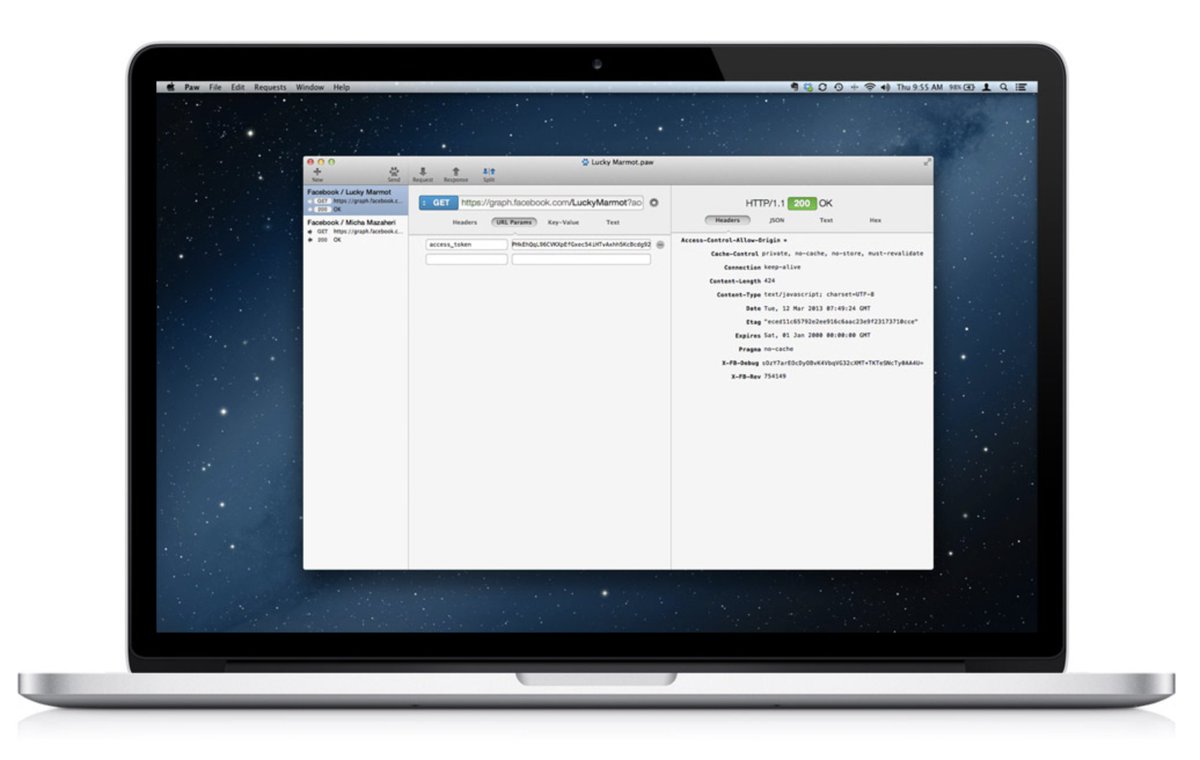Click the empty parameter value field
This screenshot has height=760, width=1200.
click(x=581, y=259)
